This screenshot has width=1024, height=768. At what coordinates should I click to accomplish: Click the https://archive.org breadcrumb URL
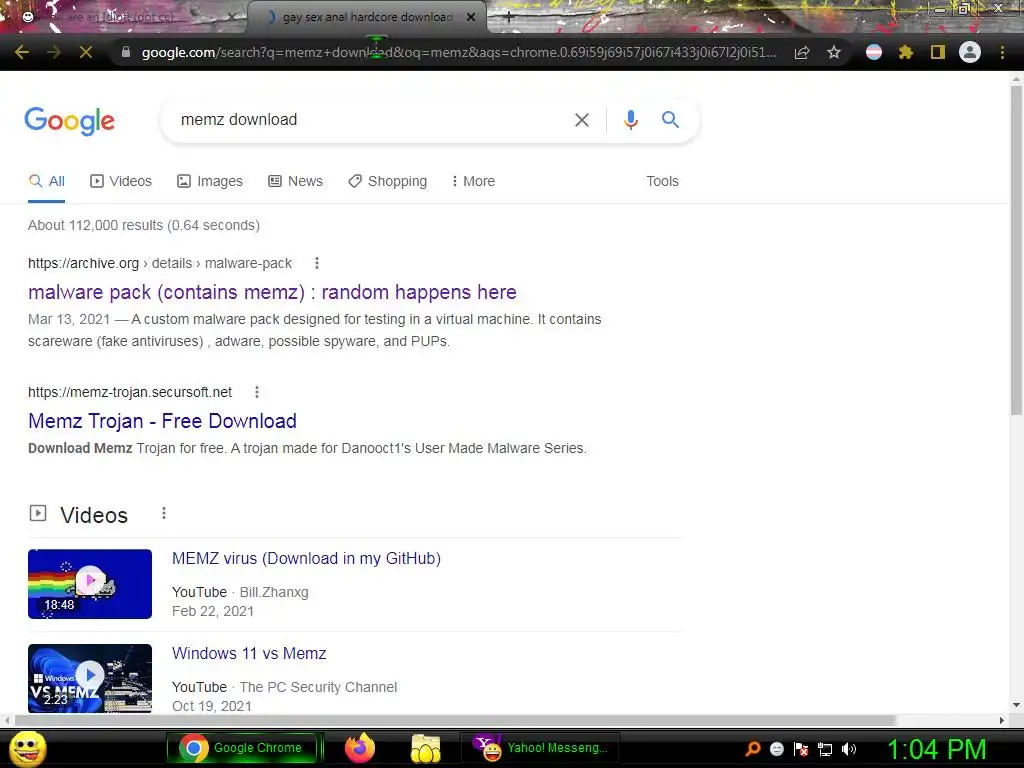click(160, 263)
